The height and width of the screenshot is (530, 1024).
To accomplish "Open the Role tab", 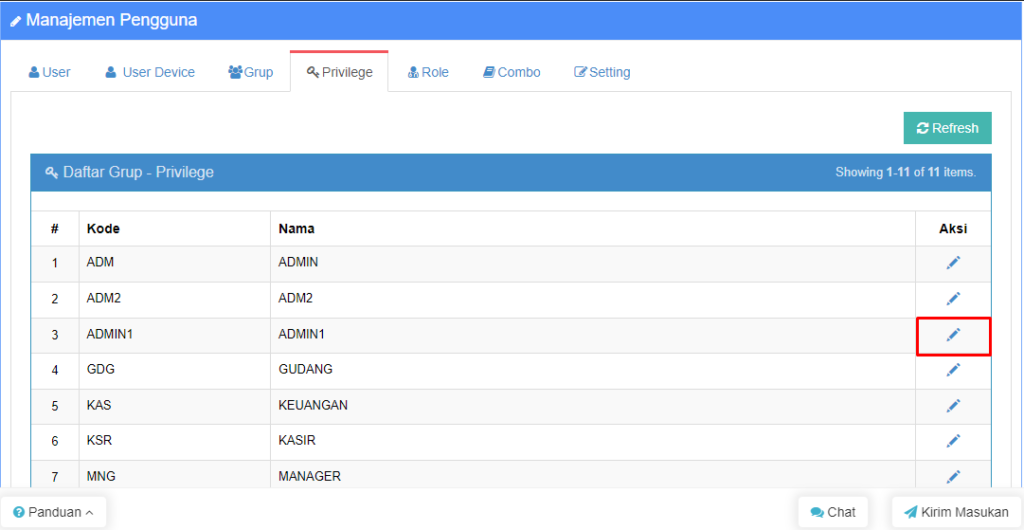I will coord(428,72).
